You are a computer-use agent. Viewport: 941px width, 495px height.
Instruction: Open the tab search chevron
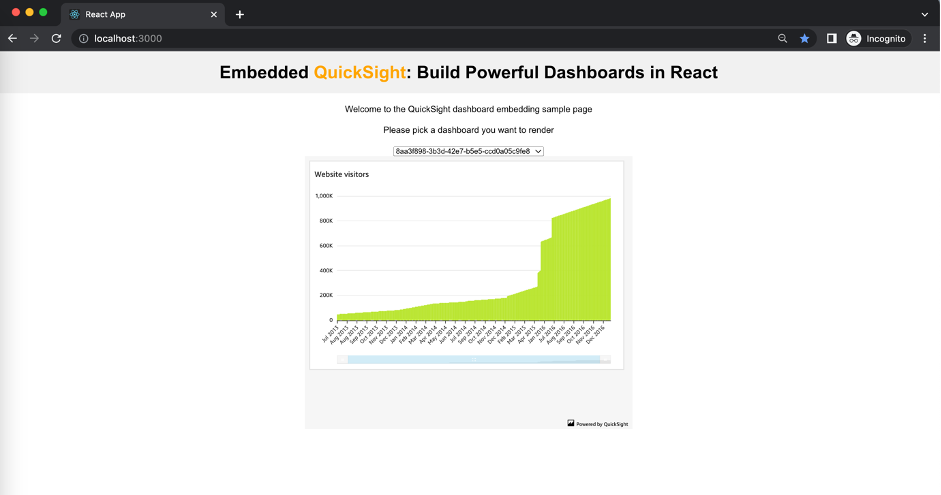point(925,14)
